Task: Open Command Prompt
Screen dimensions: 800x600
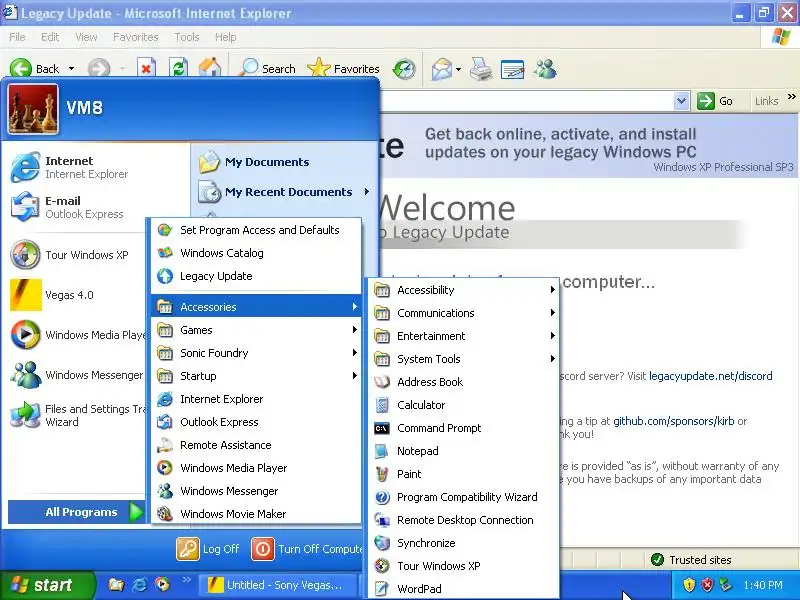Action: (464, 428)
